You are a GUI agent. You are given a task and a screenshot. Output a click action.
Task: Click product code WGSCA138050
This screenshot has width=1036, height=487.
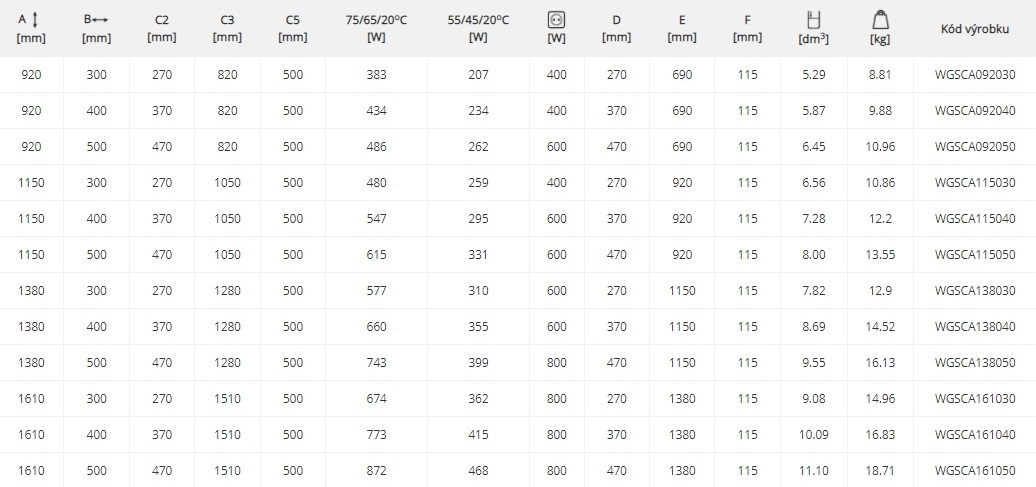click(x=975, y=363)
